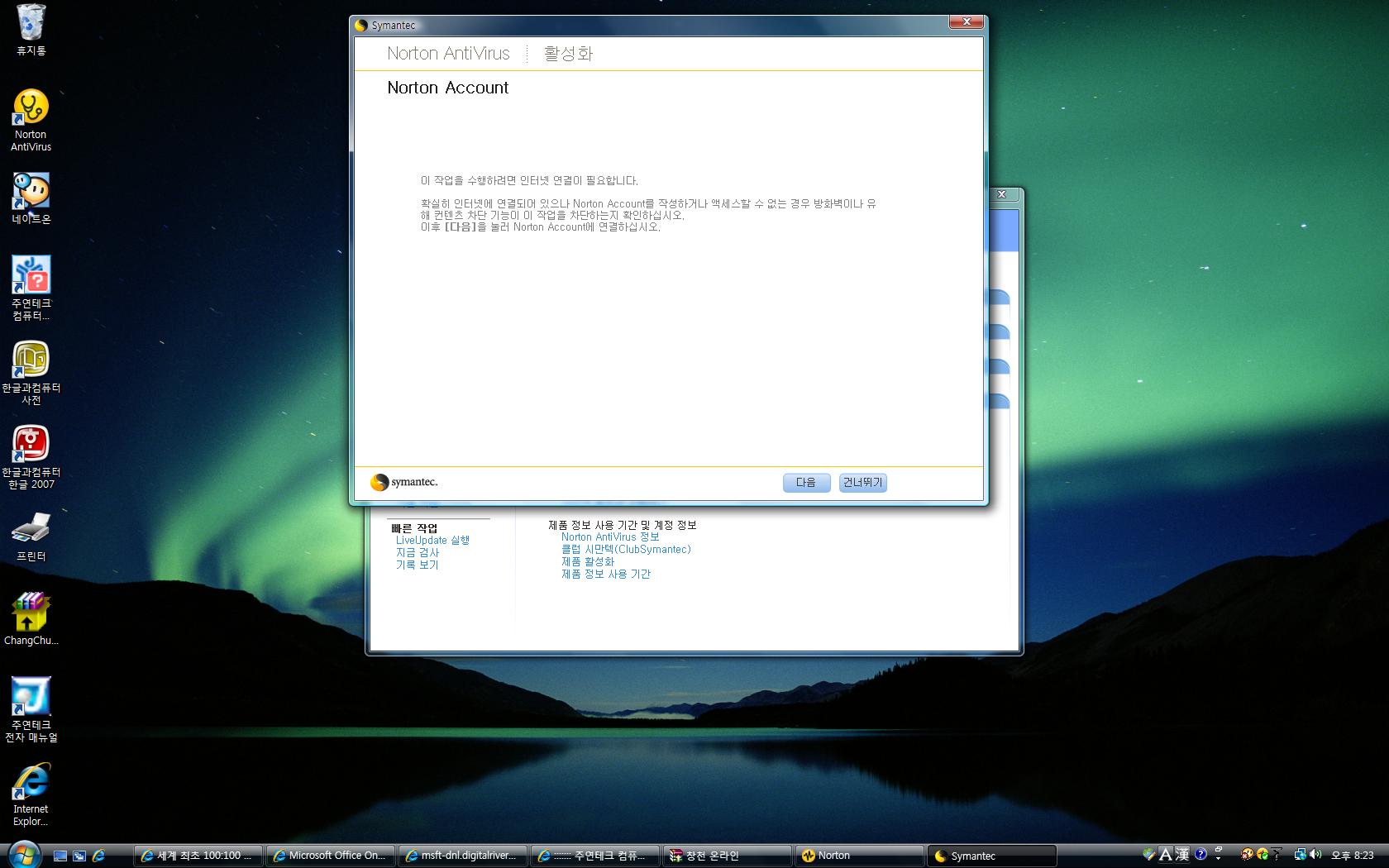
Task: Open the Internet Explorer desktop shortcut
Action: pyautogui.click(x=31, y=794)
